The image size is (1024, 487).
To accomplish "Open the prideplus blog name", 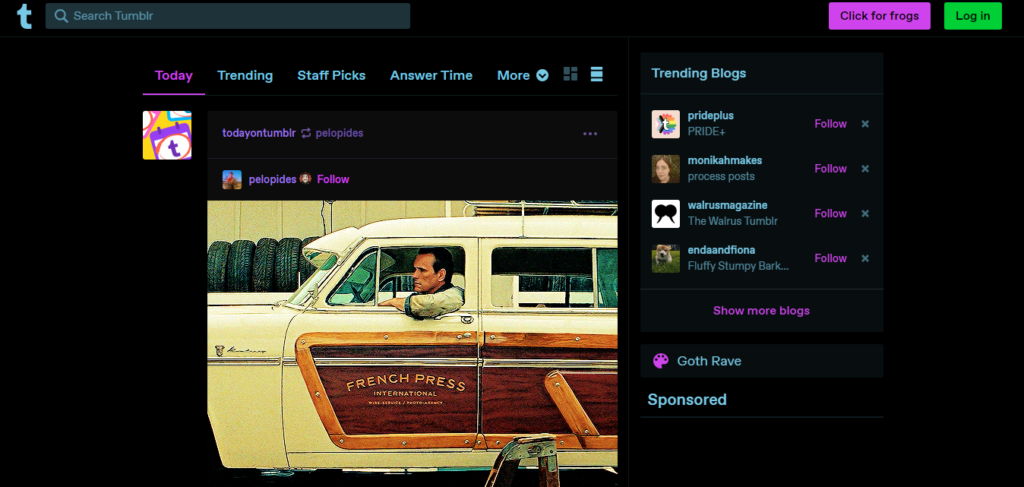I will [x=711, y=116].
